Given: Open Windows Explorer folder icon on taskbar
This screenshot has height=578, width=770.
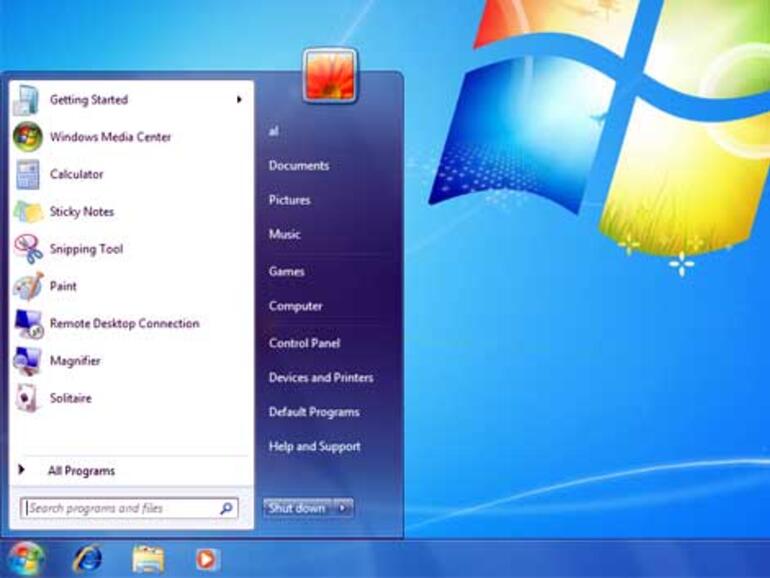Looking at the screenshot, I should pos(148,559).
